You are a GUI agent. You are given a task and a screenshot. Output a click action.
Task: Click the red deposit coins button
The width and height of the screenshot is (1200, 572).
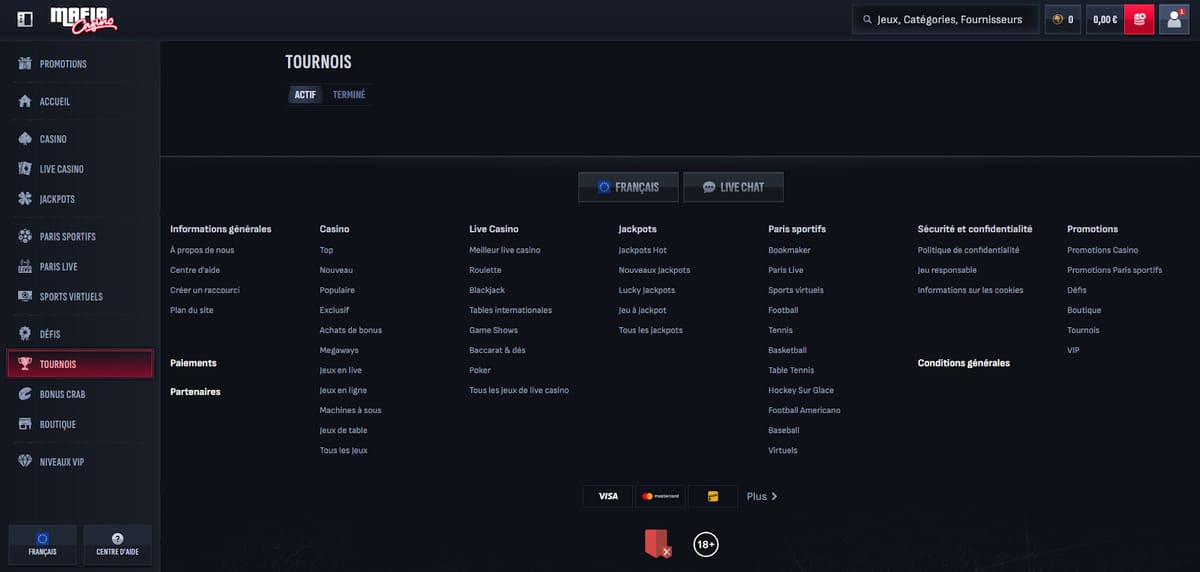click(1139, 19)
